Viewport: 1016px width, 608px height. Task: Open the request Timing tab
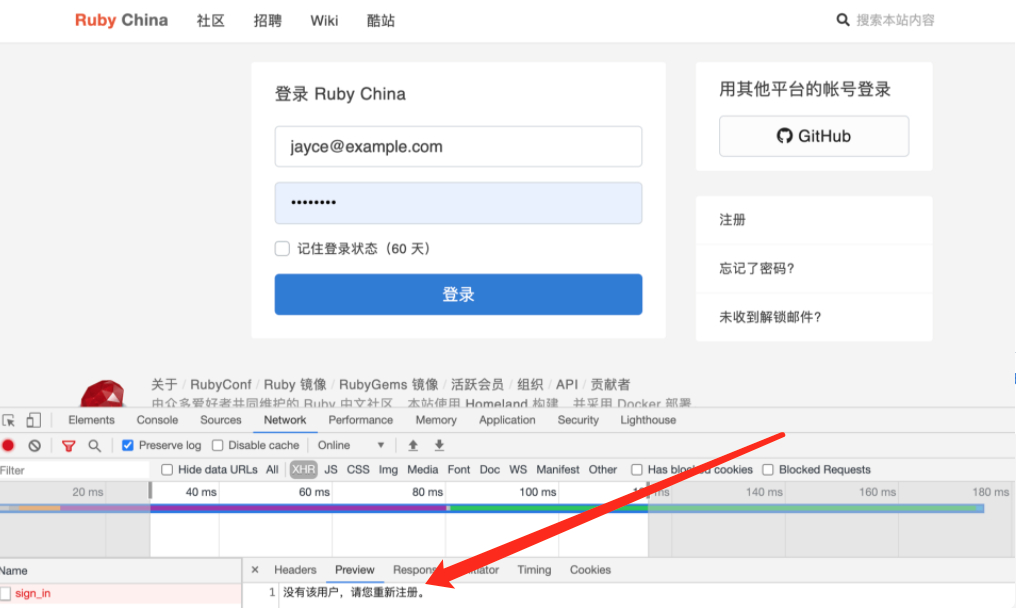click(x=534, y=570)
